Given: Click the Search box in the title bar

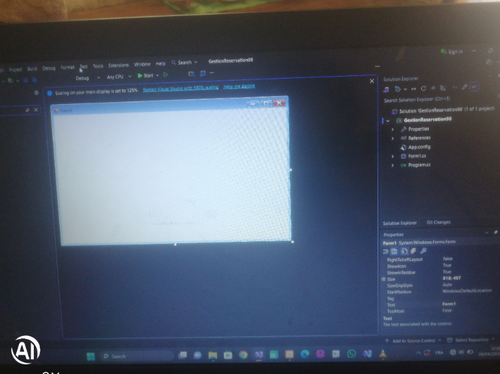Looking at the screenshot, I should pyautogui.click(x=184, y=62).
